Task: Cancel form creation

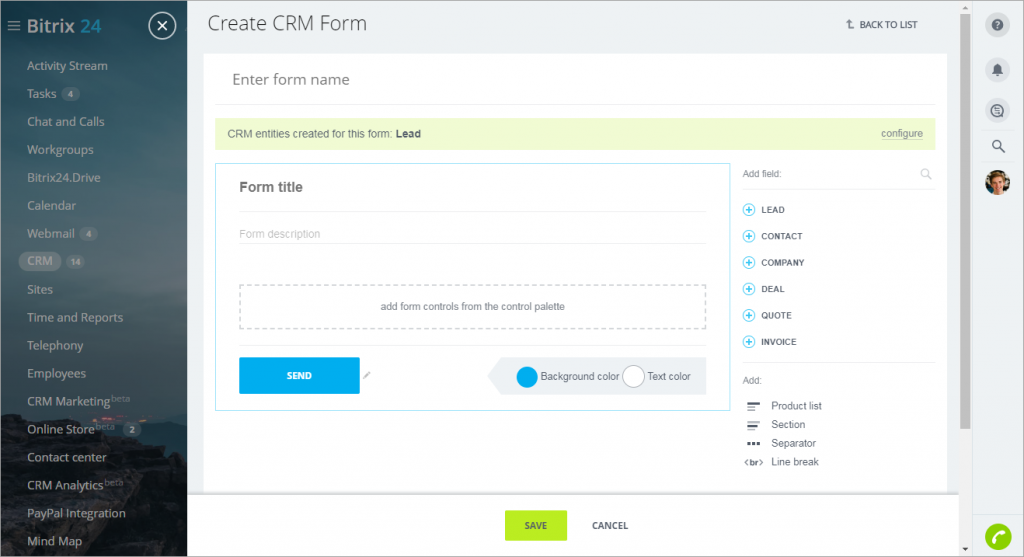Action: [610, 526]
